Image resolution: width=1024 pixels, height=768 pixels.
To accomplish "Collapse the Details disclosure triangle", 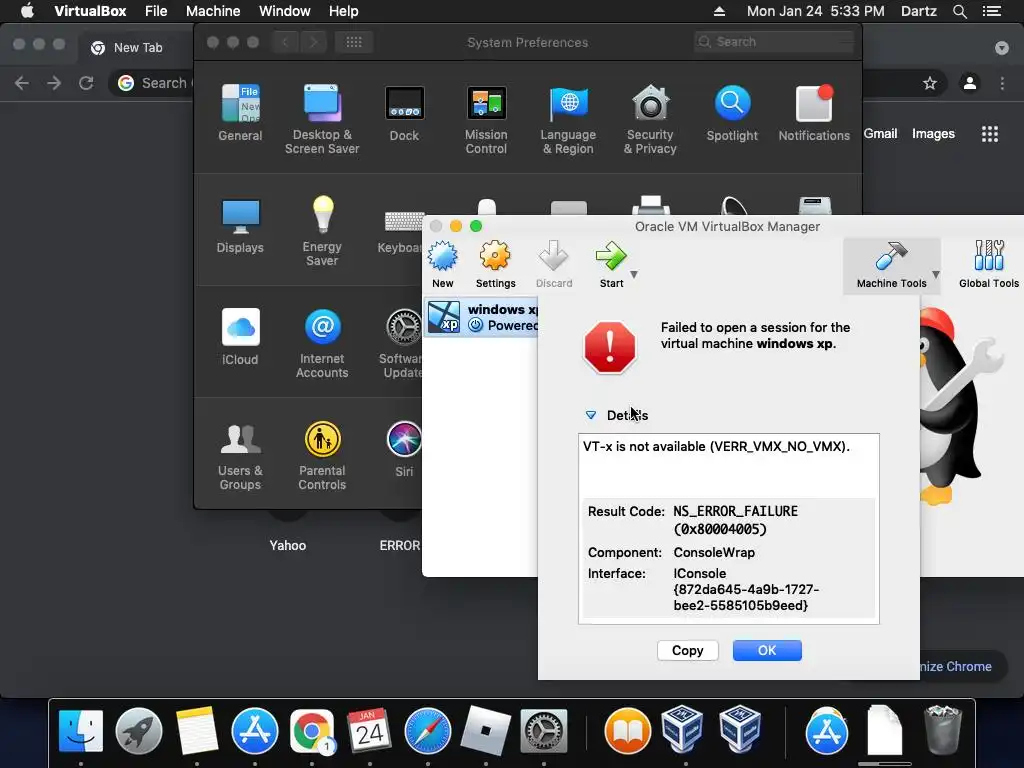I will point(591,415).
